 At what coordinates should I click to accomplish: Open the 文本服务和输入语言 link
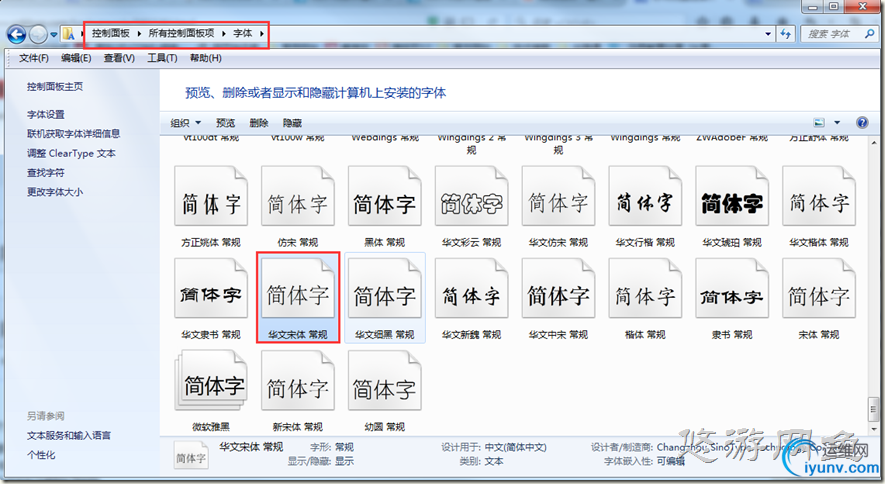click(x=69, y=435)
